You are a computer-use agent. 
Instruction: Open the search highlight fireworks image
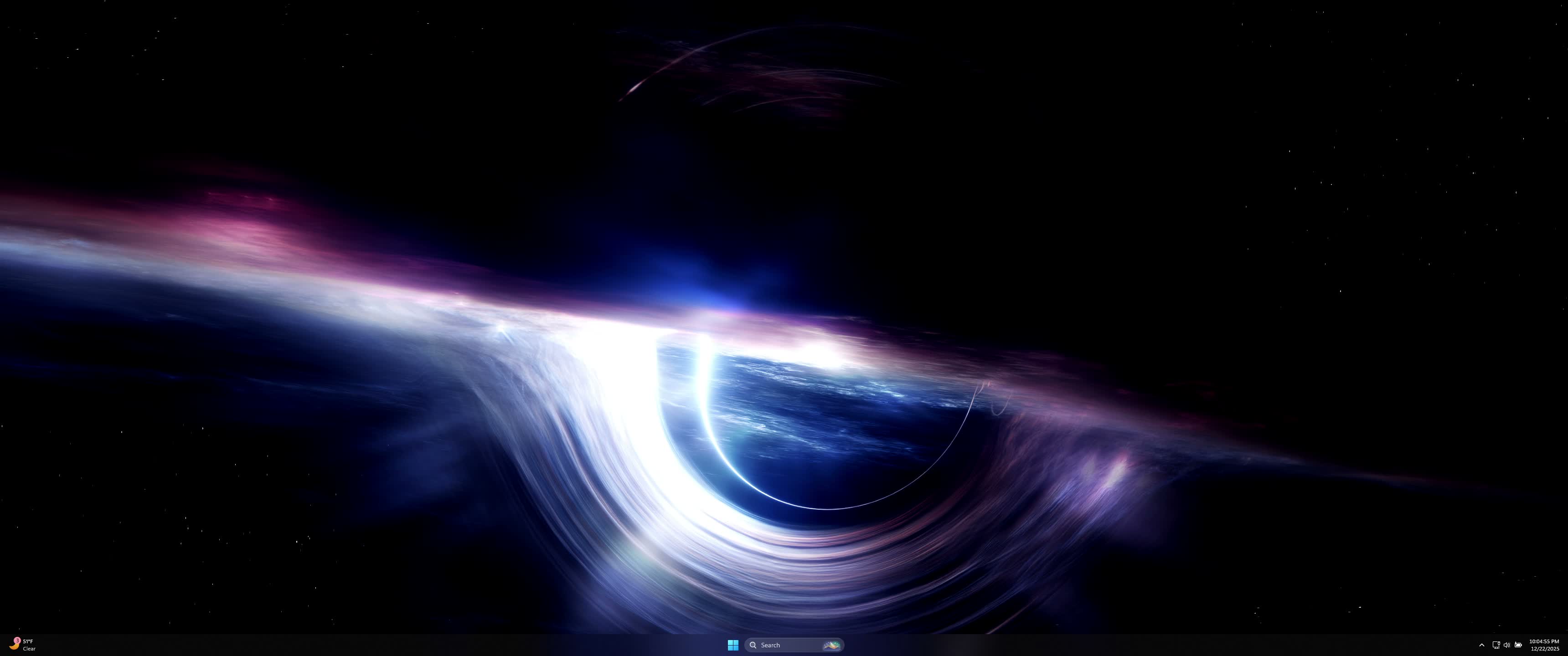(x=831, y=645)
